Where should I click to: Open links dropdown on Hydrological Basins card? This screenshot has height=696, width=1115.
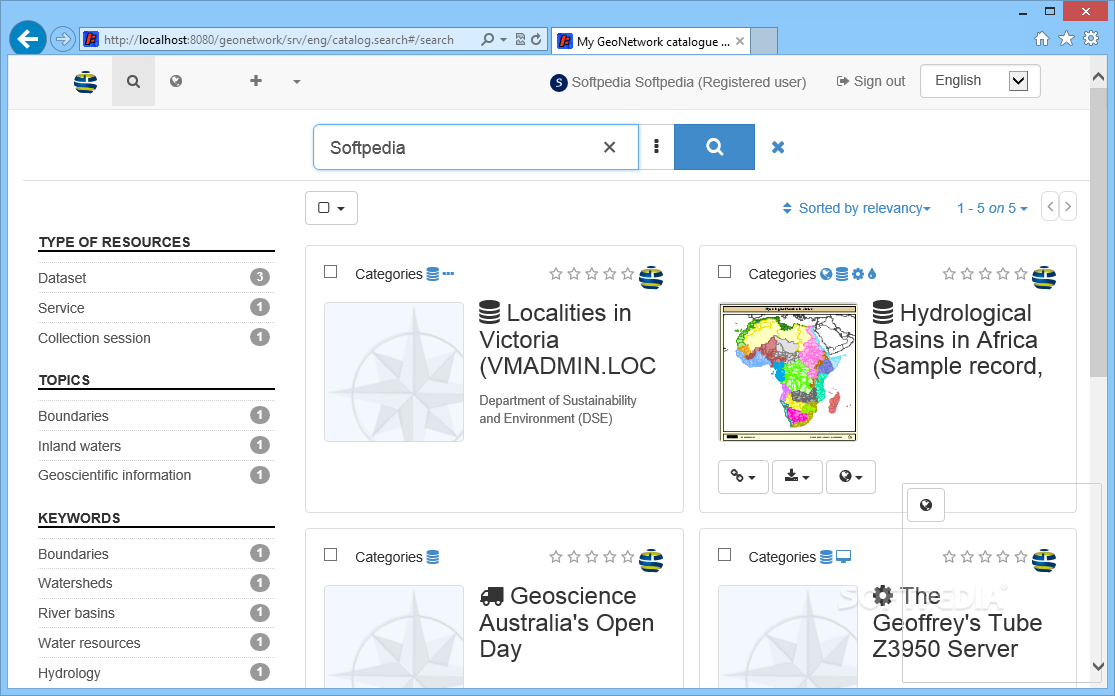[x=743, y=476]
